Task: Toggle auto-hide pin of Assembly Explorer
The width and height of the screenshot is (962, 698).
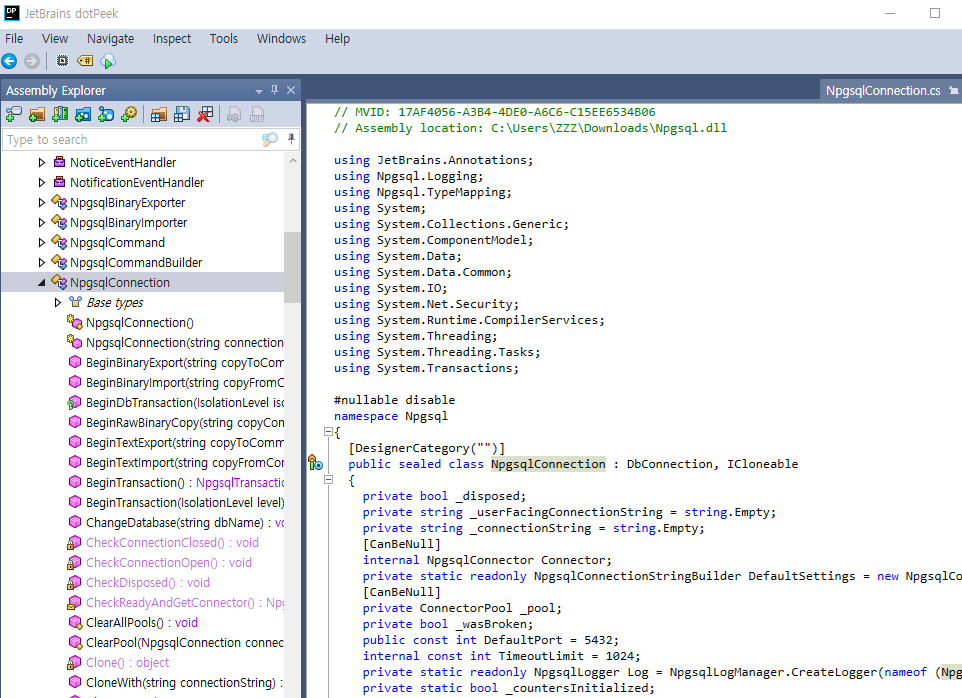Action: [274, 90]
